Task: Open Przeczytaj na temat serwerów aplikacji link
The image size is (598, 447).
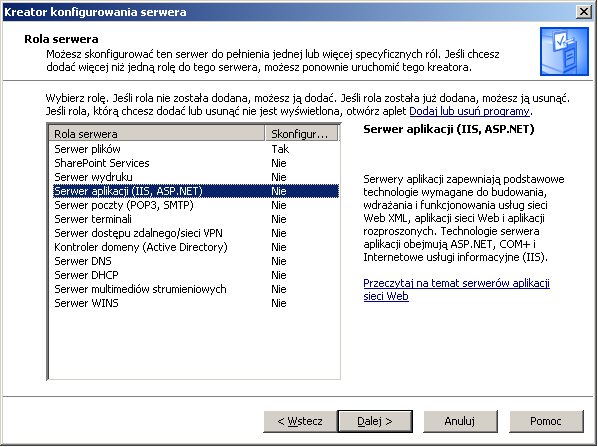Action: click(x=457, y=289)
